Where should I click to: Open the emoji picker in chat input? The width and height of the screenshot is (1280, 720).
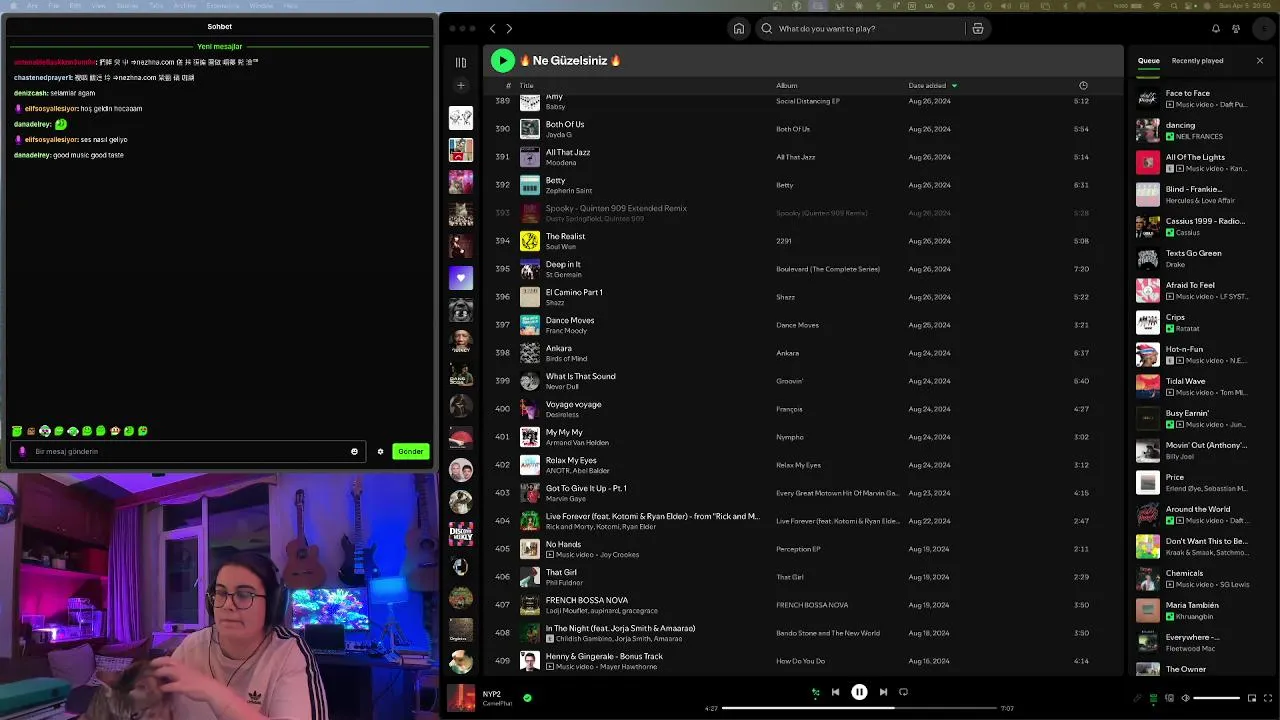coord(354,451)
